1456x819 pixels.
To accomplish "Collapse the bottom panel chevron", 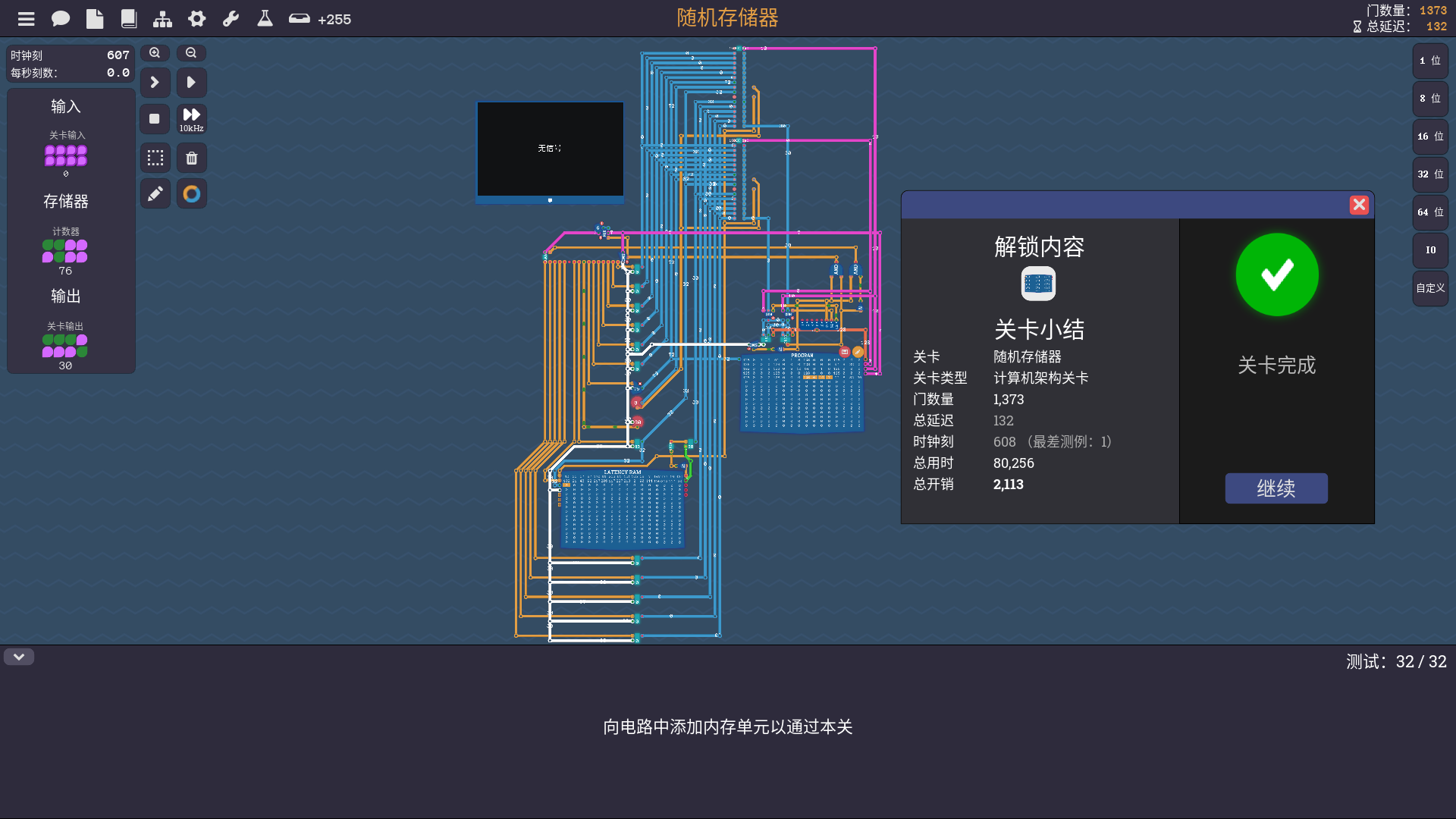I will pos(19,657).
